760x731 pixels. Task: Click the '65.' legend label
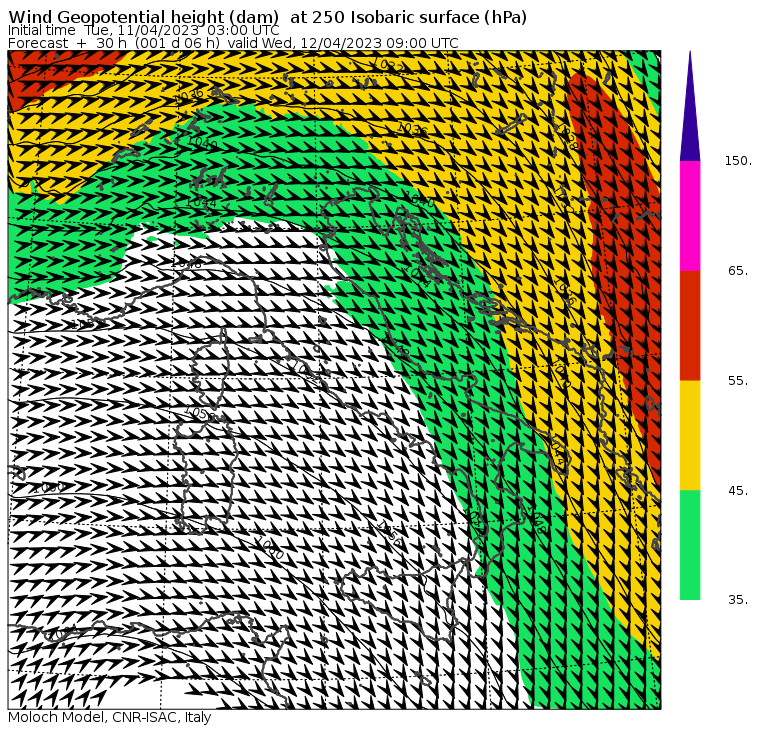coord(739,270)
